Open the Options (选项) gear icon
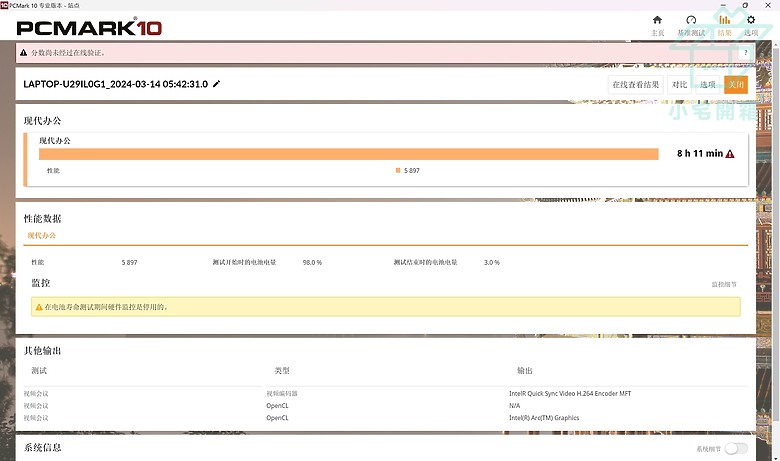The image size is (780, 461). click(x=751, y=20)
